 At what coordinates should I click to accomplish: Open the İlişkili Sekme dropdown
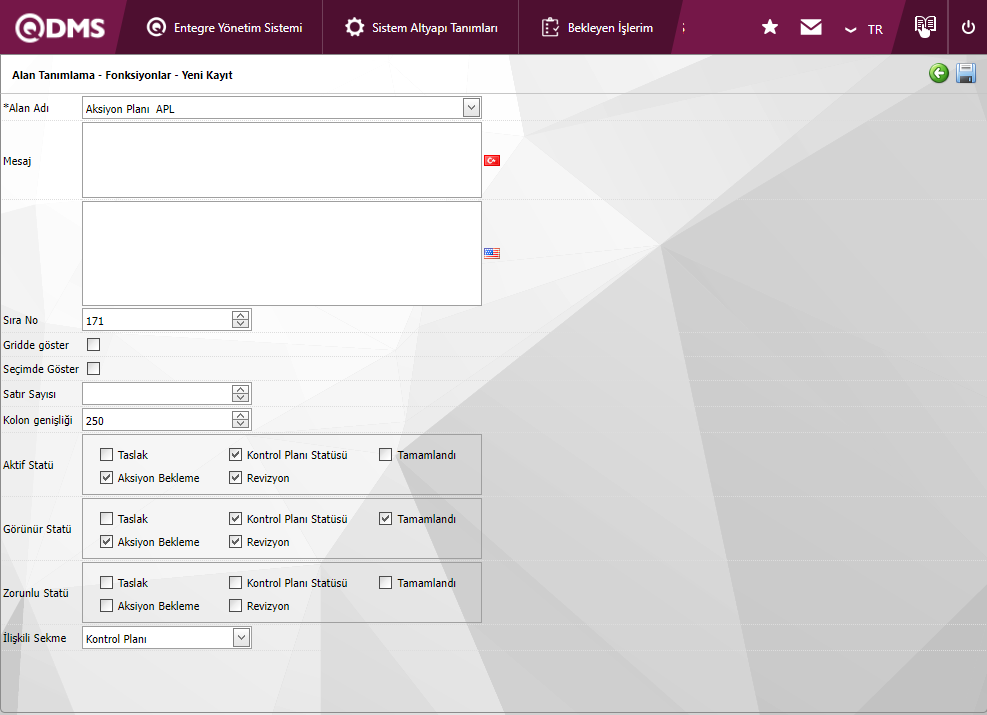coord(241,638)
